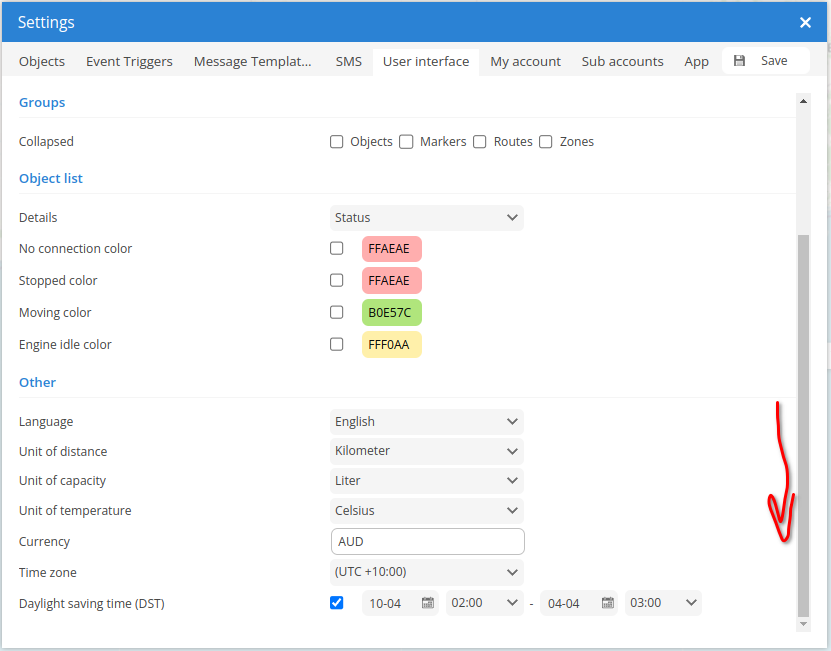Enable the Moving color checkbox
The height and width of the screenshot is (651, 831).
[x=337, y=312]
